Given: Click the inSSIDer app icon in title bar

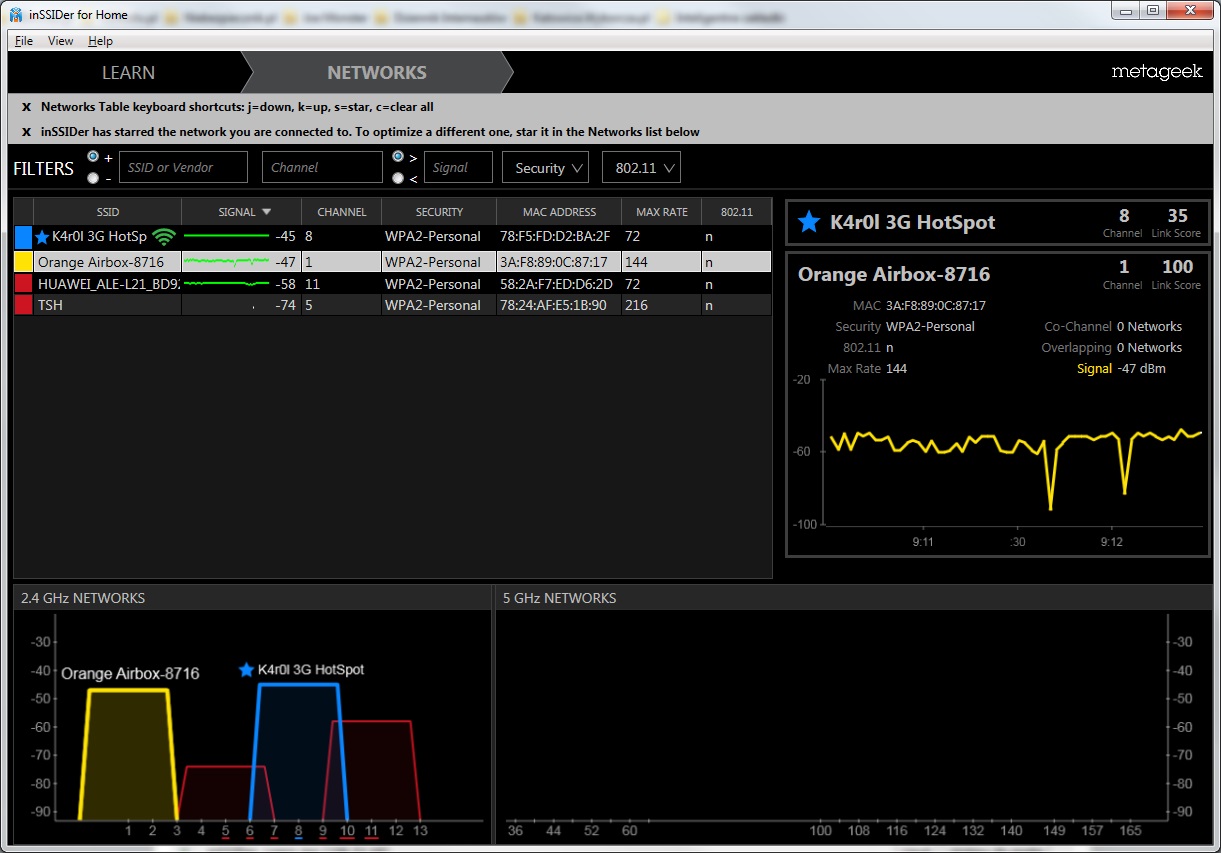Looking at the screenshot, I should pos(16,12).
